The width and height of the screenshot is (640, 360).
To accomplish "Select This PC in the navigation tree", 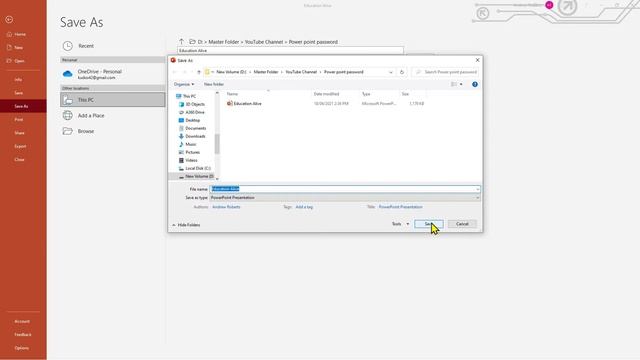I will click(189, 96).
